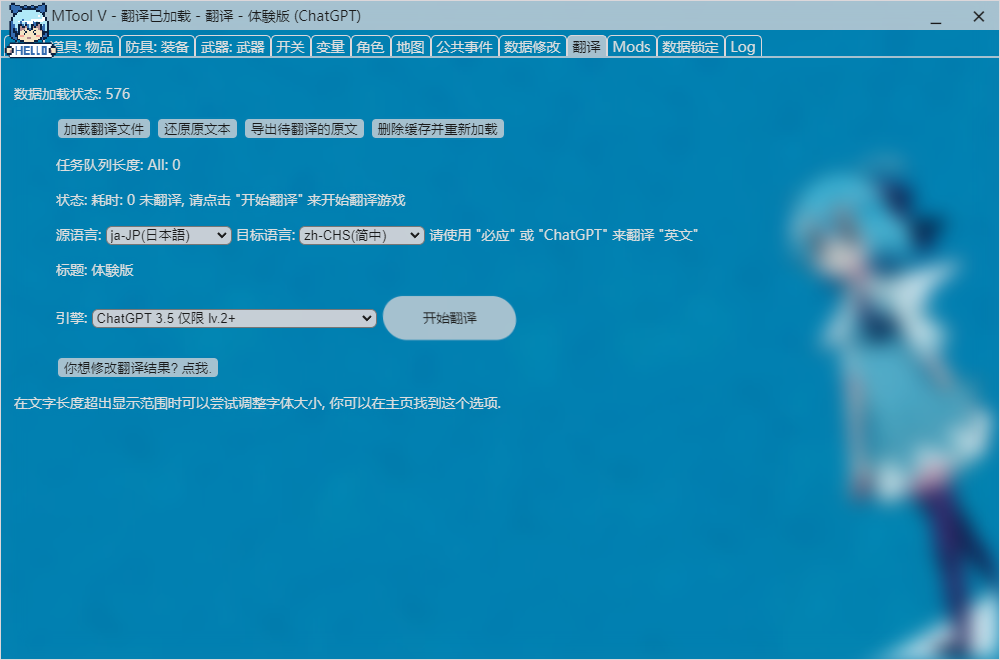This screenshot has width=1000, height=660.
Task: Select the 开关 tab
Action: pos(290,47)
